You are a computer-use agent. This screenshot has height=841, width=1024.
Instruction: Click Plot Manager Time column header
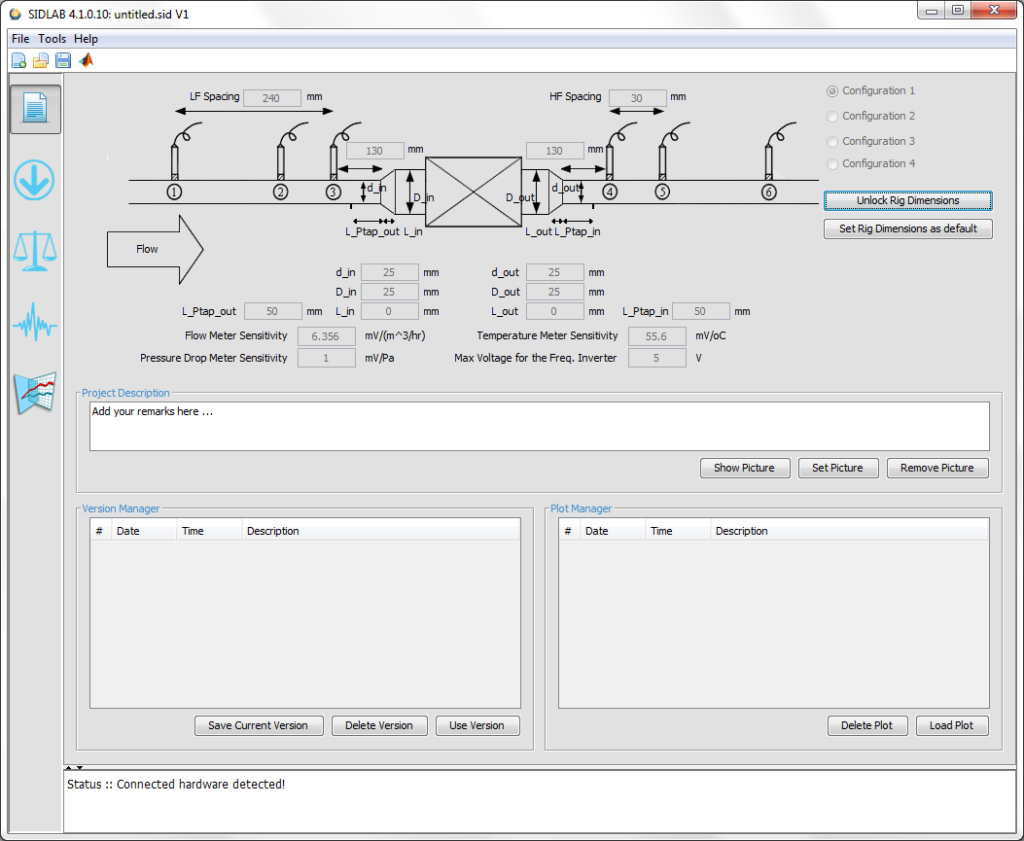pos(679,531)
